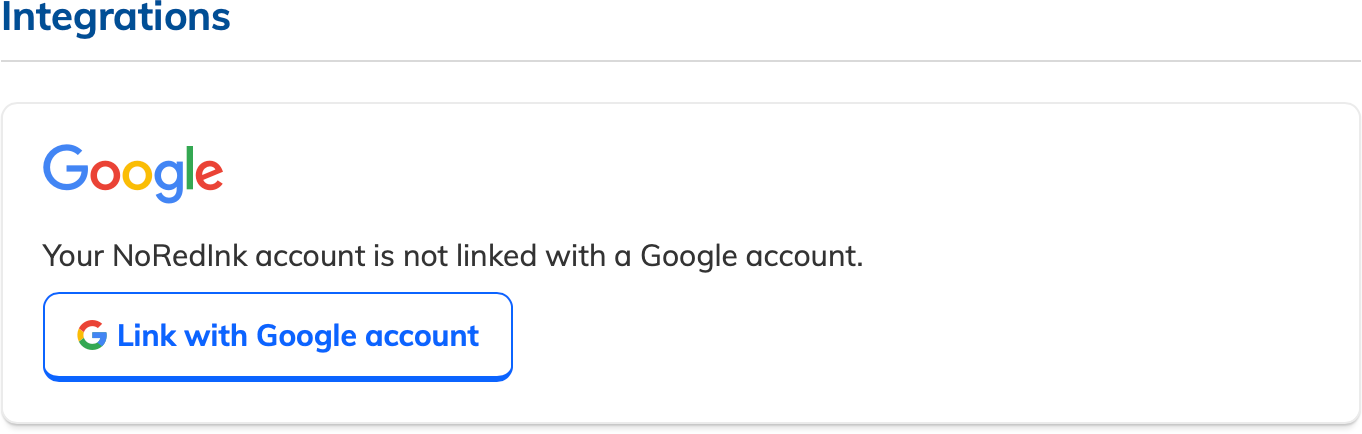Screen dimensions: 1362x434
Task: Click the multicolor G icon in the button
Action: pos(92,335)
